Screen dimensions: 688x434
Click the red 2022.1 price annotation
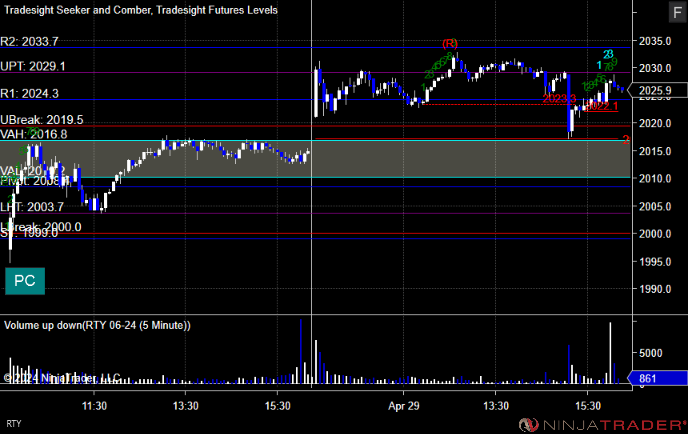click(602, 106)
